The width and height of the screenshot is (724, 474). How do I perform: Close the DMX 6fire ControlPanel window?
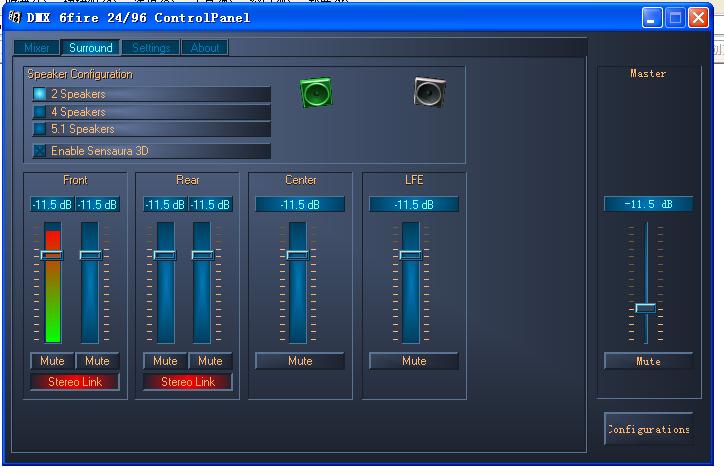pos(699,18)
